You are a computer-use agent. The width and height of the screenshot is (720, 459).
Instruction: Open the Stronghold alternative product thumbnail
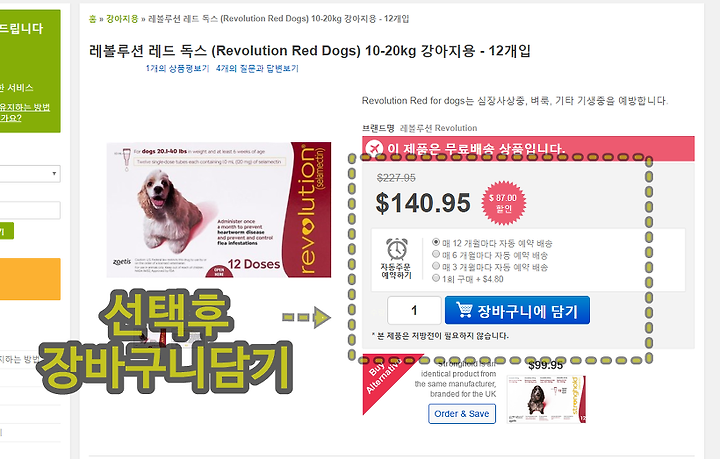tap(546, 399)
